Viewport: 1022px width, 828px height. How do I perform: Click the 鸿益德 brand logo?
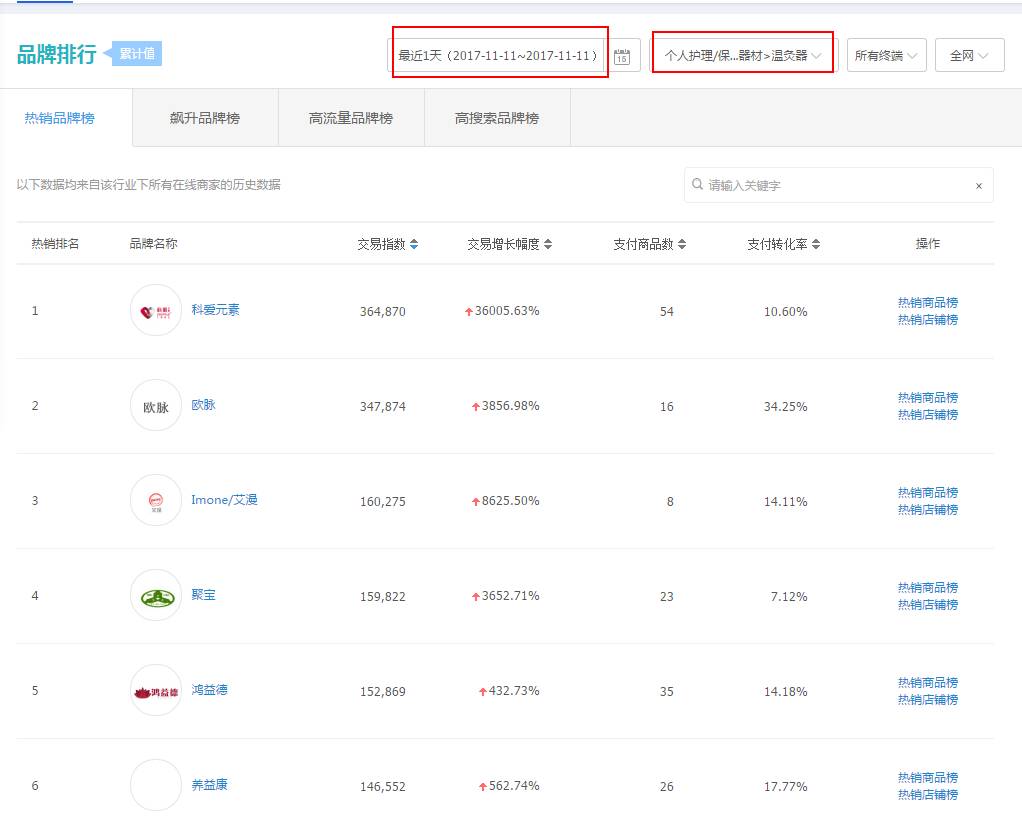tap(156, 691)
